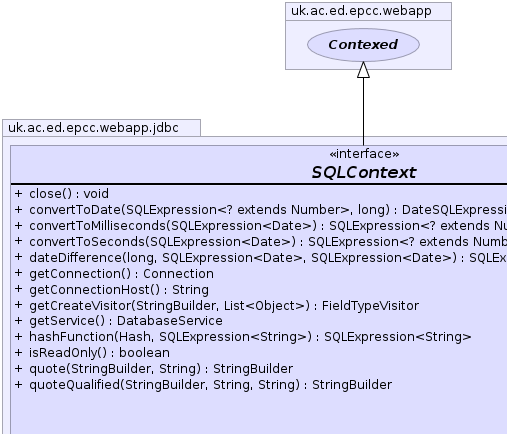Image resolution: width=507 pixels, height=434 pixels.
Task: Click the Contexed ellipse node
Action: pyautogui.click(x=363, y=45)
